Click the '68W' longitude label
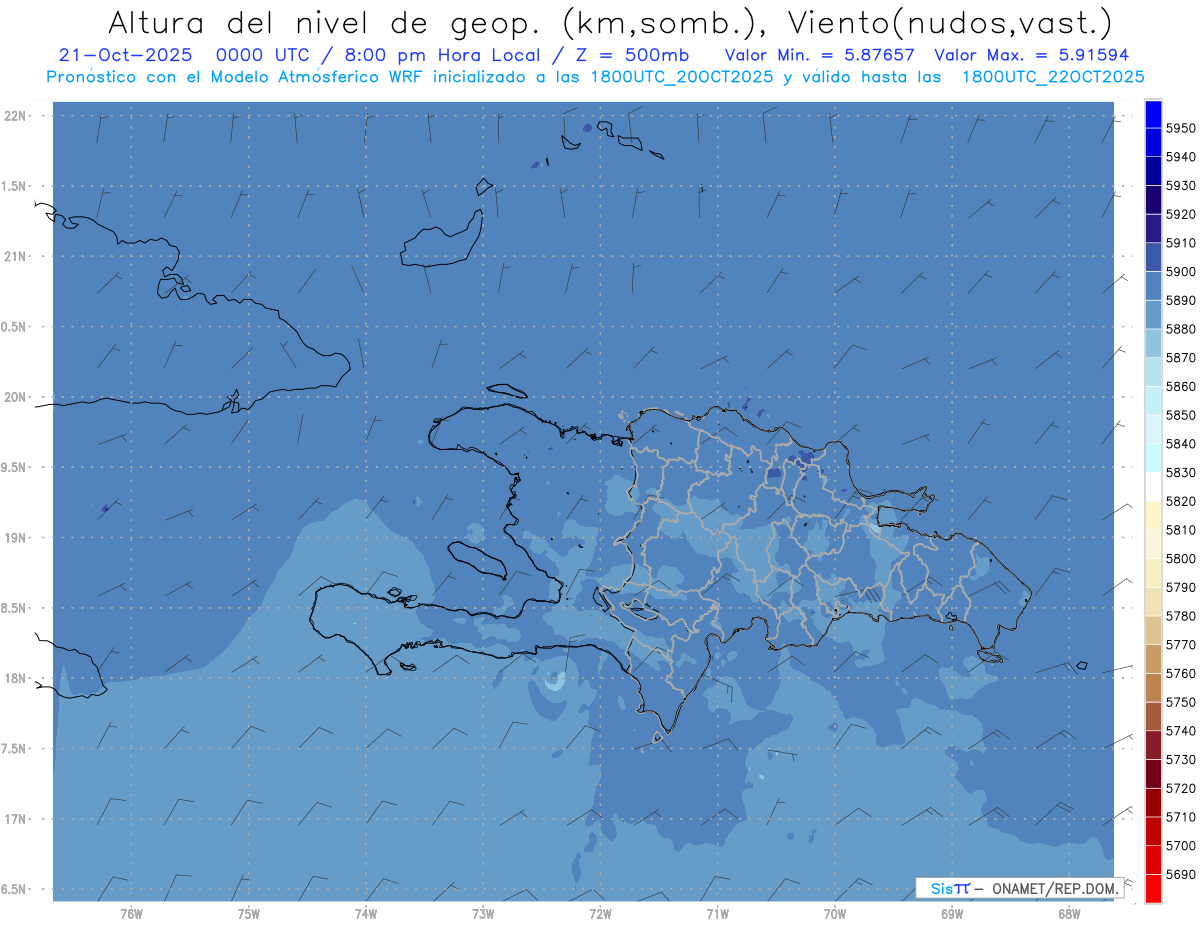 coord(1069,914)
